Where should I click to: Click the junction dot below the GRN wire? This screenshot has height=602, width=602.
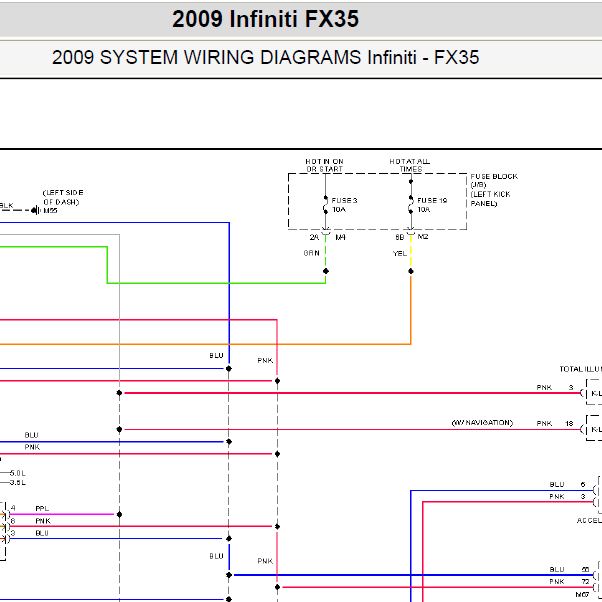click(x=326, y=271)
